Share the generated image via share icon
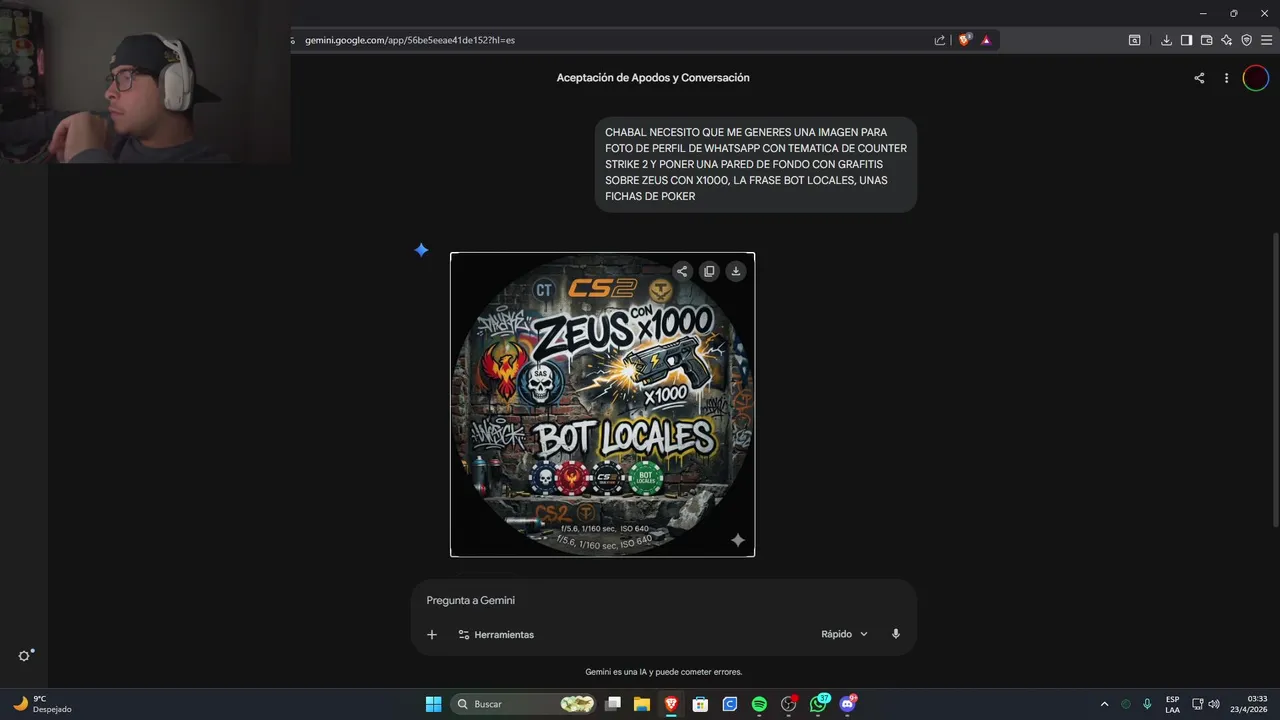The height and width of the screenshot is (720, 1280). (682, 271)
